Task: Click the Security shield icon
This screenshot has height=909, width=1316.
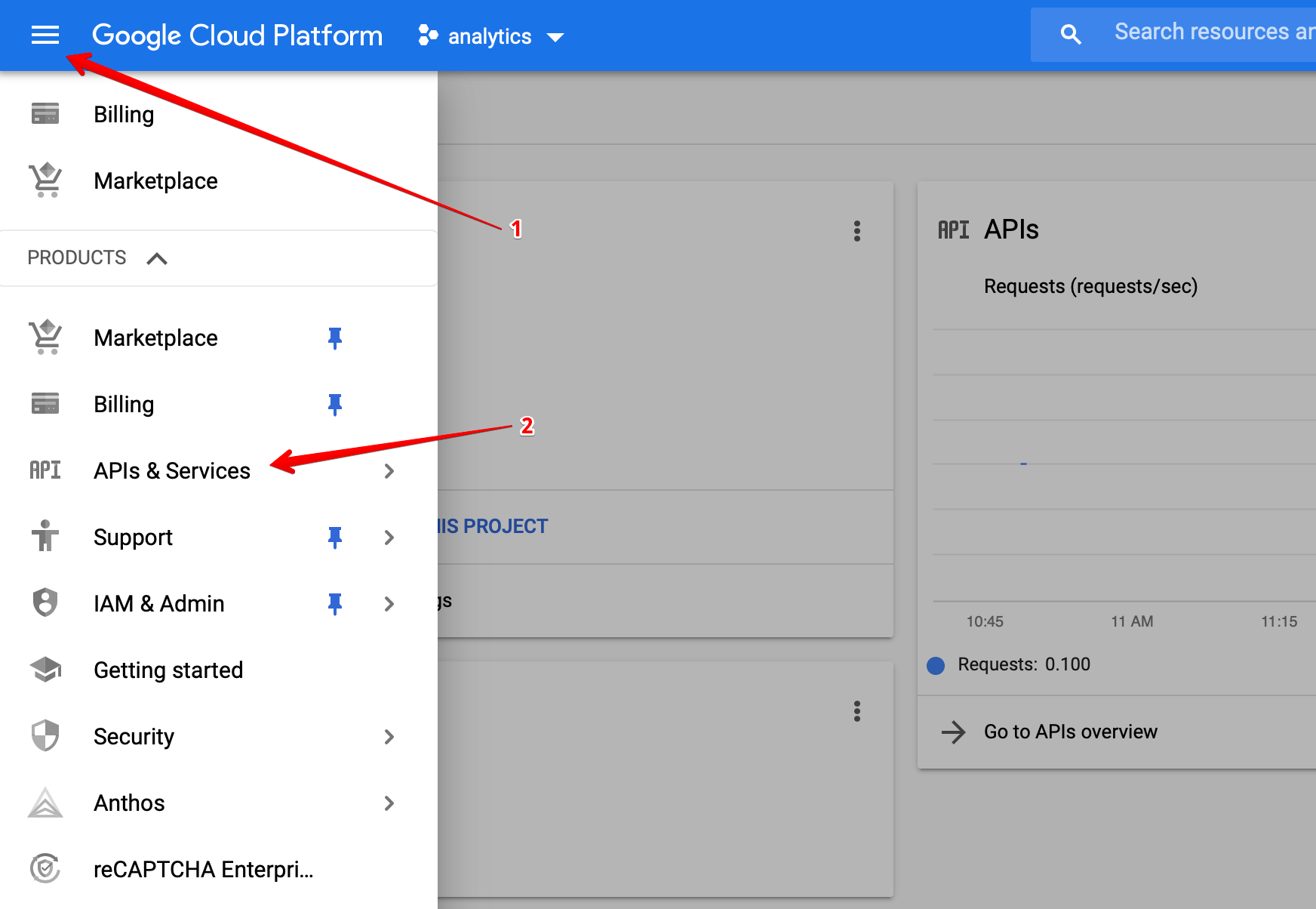Action: click(x=45, y=735)
